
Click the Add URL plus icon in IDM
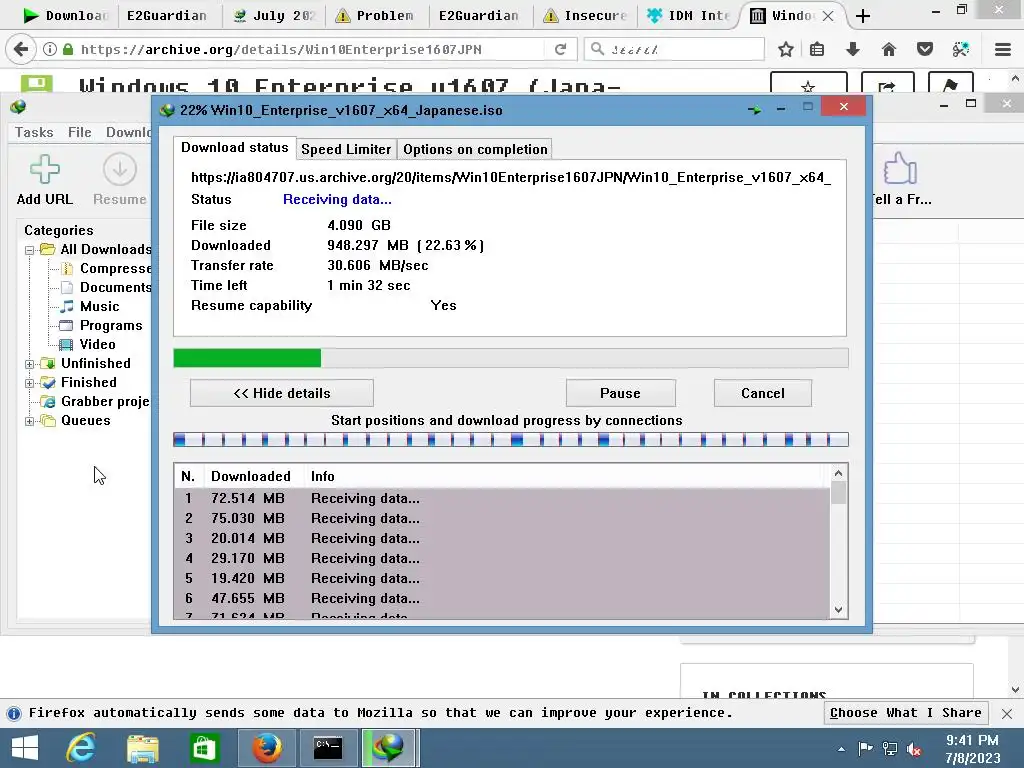[x=45, y=169]
